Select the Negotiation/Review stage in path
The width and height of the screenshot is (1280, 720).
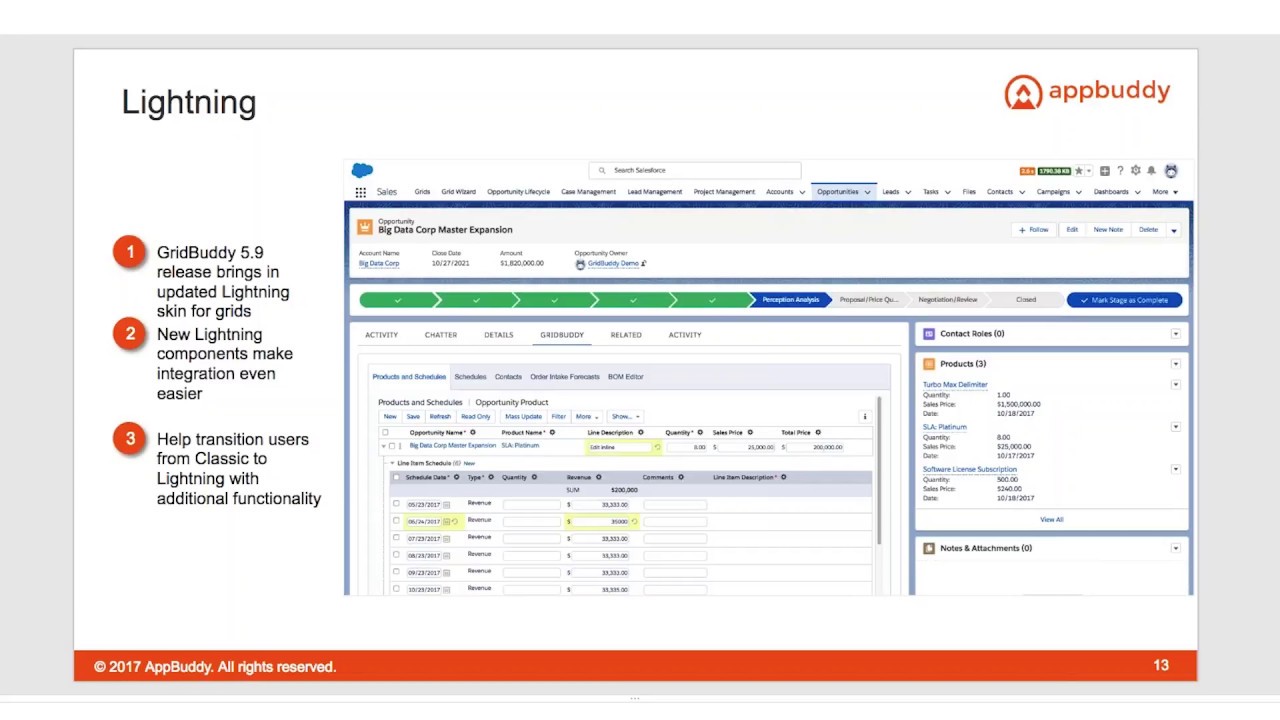[x=948, y=300]
